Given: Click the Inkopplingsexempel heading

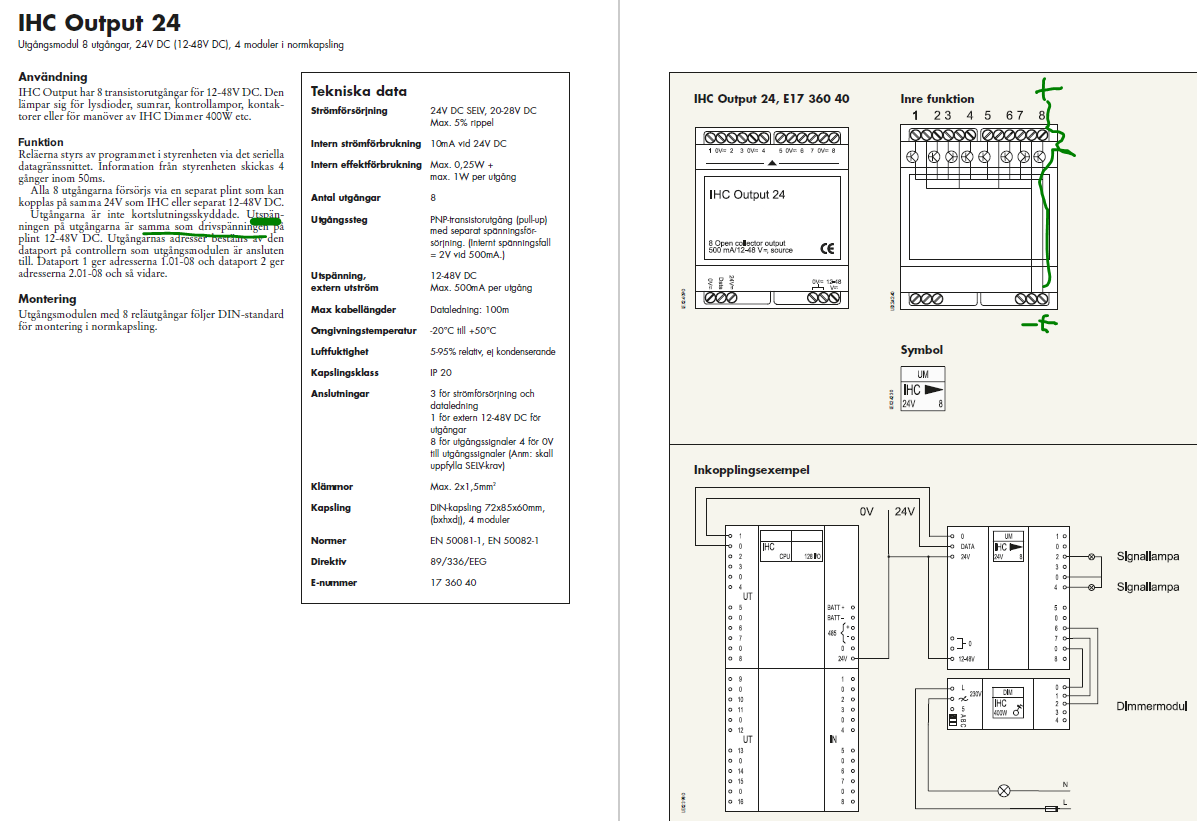Looking at the screenshot, I should click(750, 469).
